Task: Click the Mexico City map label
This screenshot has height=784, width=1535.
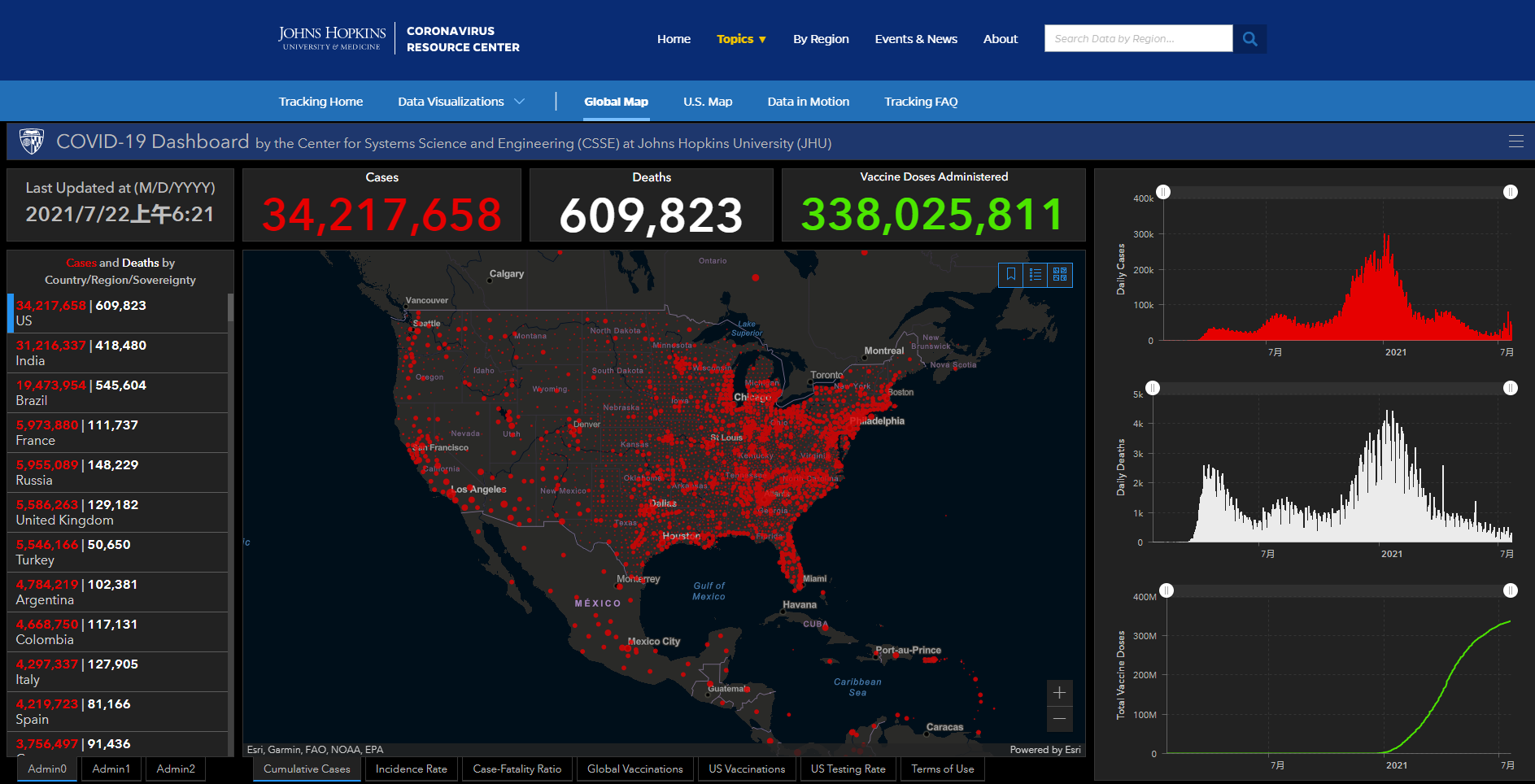Action: 654,642
